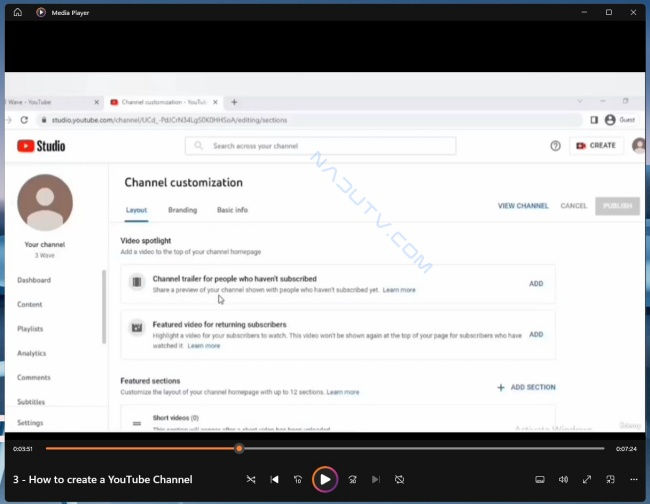The width and height of the screenshot is (650, 504).
Task: Add a channel trailer via ADD
Action: pyautogui.click(x=536, y=284)
